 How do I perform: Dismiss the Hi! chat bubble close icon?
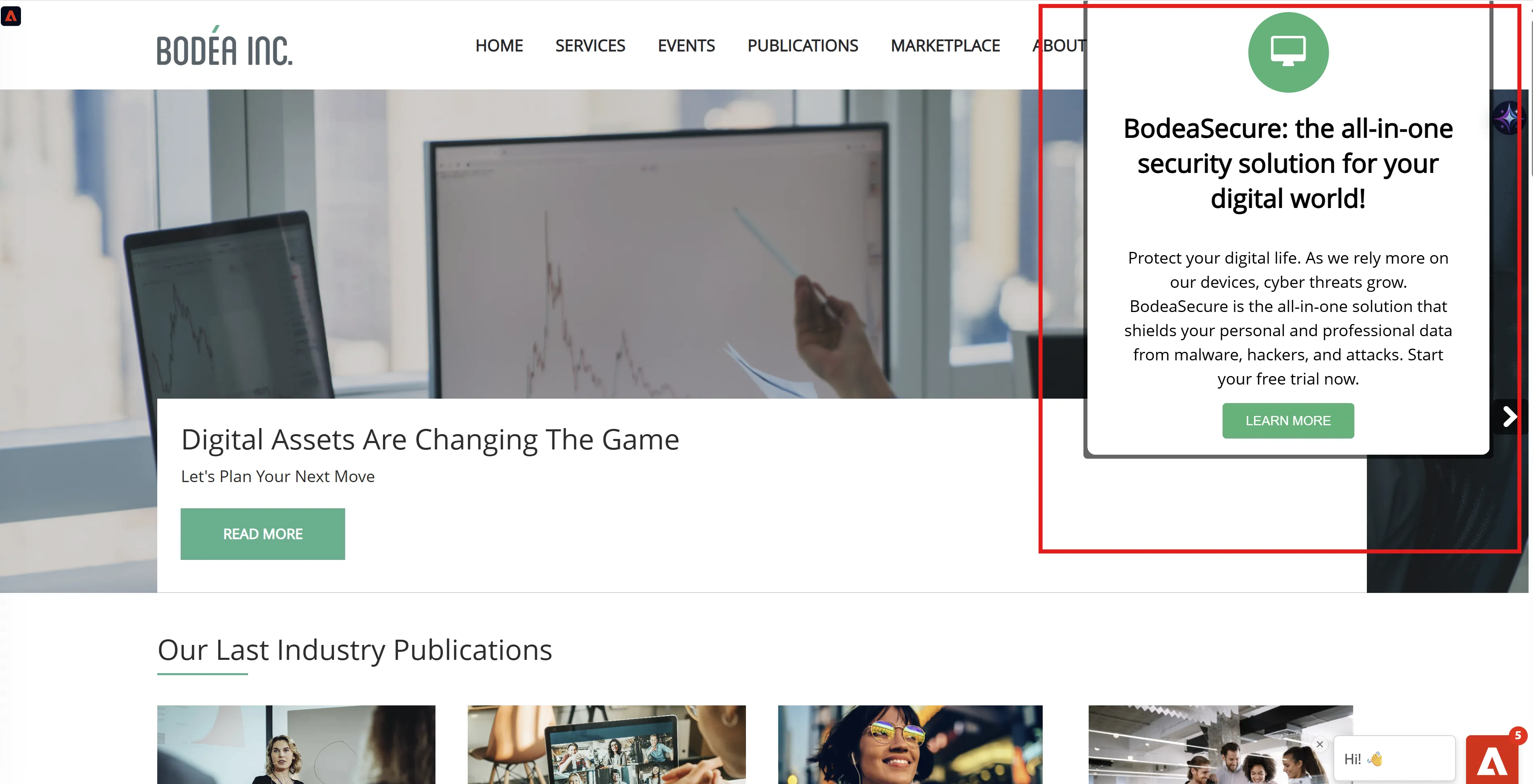point(1319,744)
